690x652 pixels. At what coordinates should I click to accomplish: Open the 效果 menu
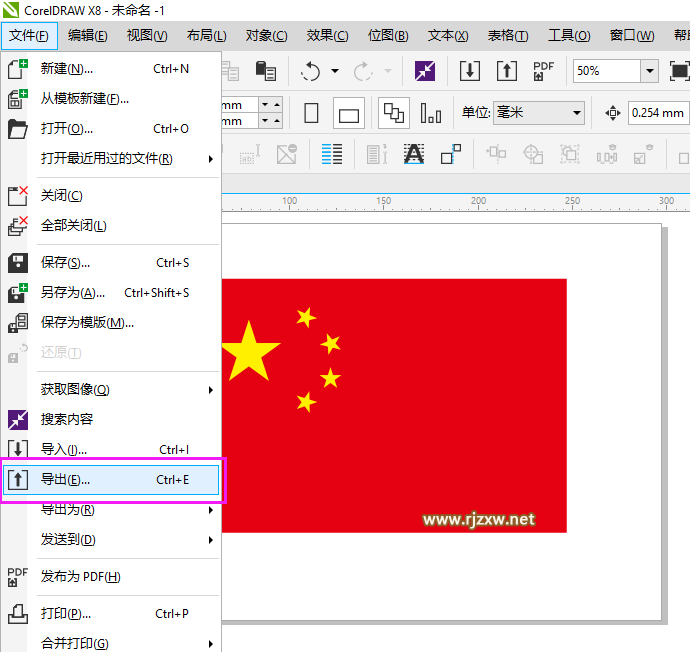coord(327,36)
